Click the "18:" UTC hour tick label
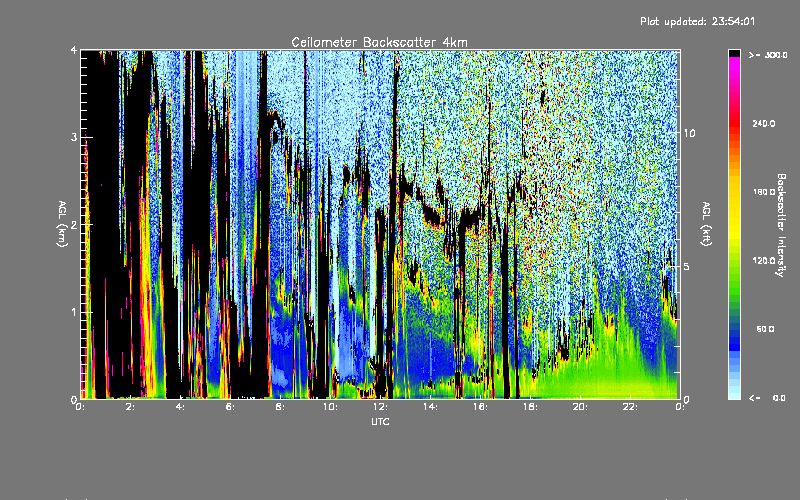The width and height of the screenshot is (800, 500). tap(530, 407)
